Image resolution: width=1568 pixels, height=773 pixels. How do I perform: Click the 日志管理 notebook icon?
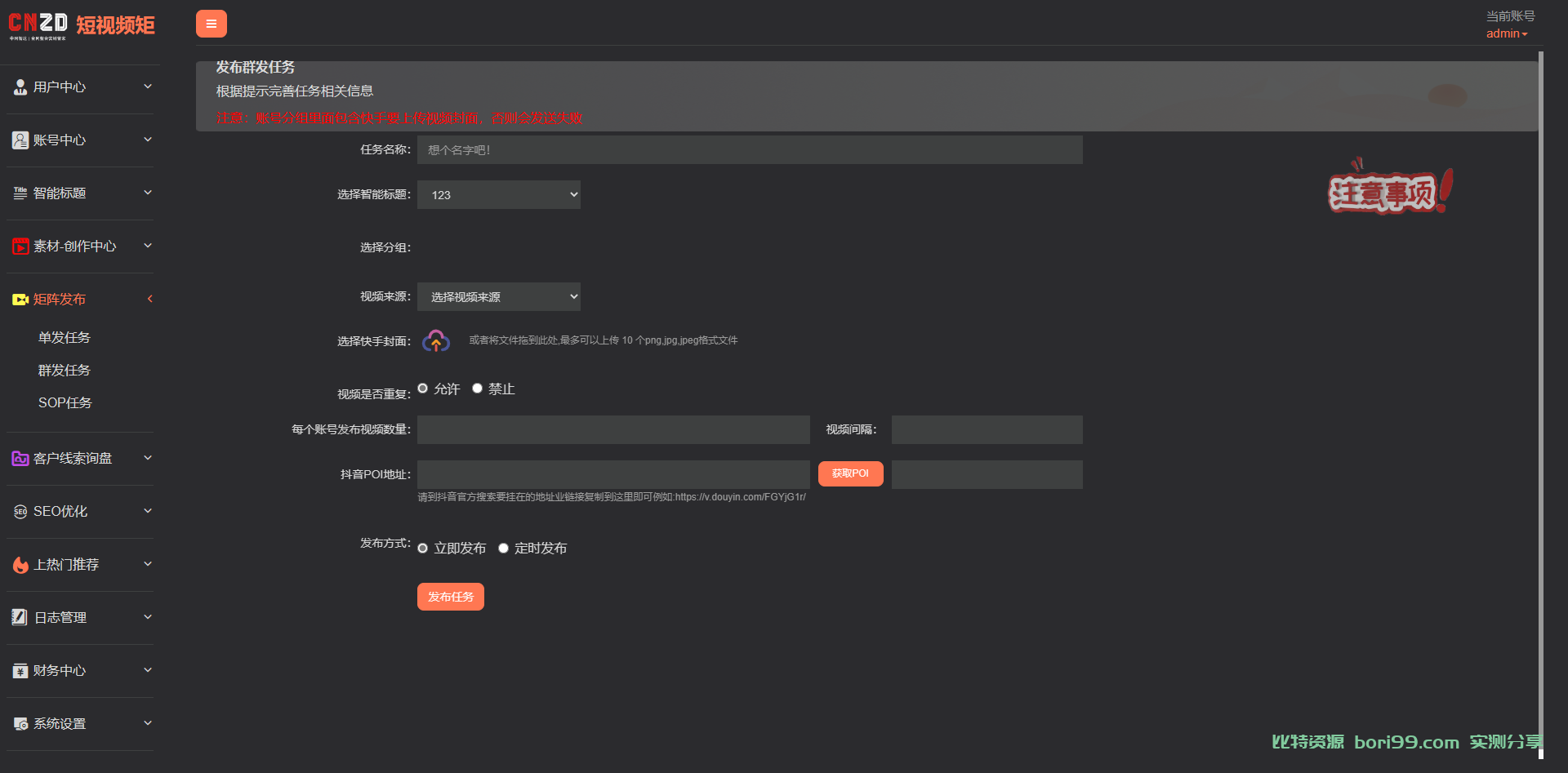point(20,617)
